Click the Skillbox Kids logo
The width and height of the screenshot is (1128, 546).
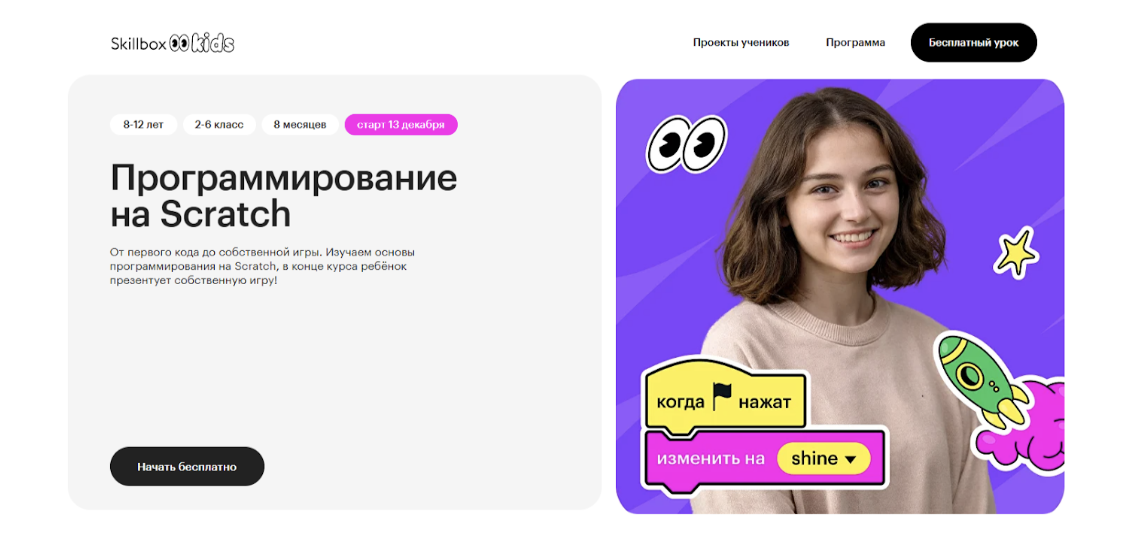point(173,43)
